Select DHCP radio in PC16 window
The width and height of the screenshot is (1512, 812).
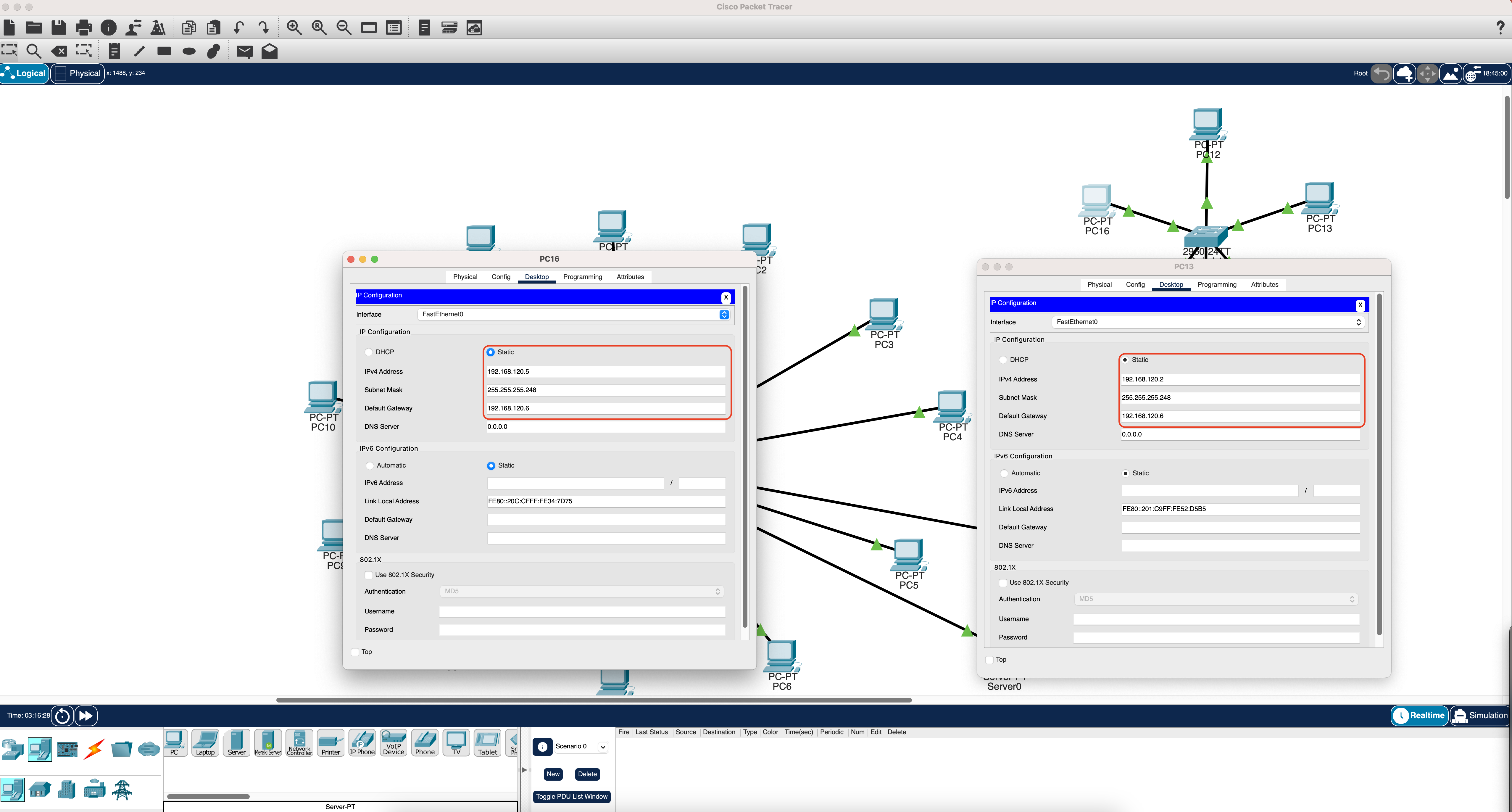coord(369,352)
